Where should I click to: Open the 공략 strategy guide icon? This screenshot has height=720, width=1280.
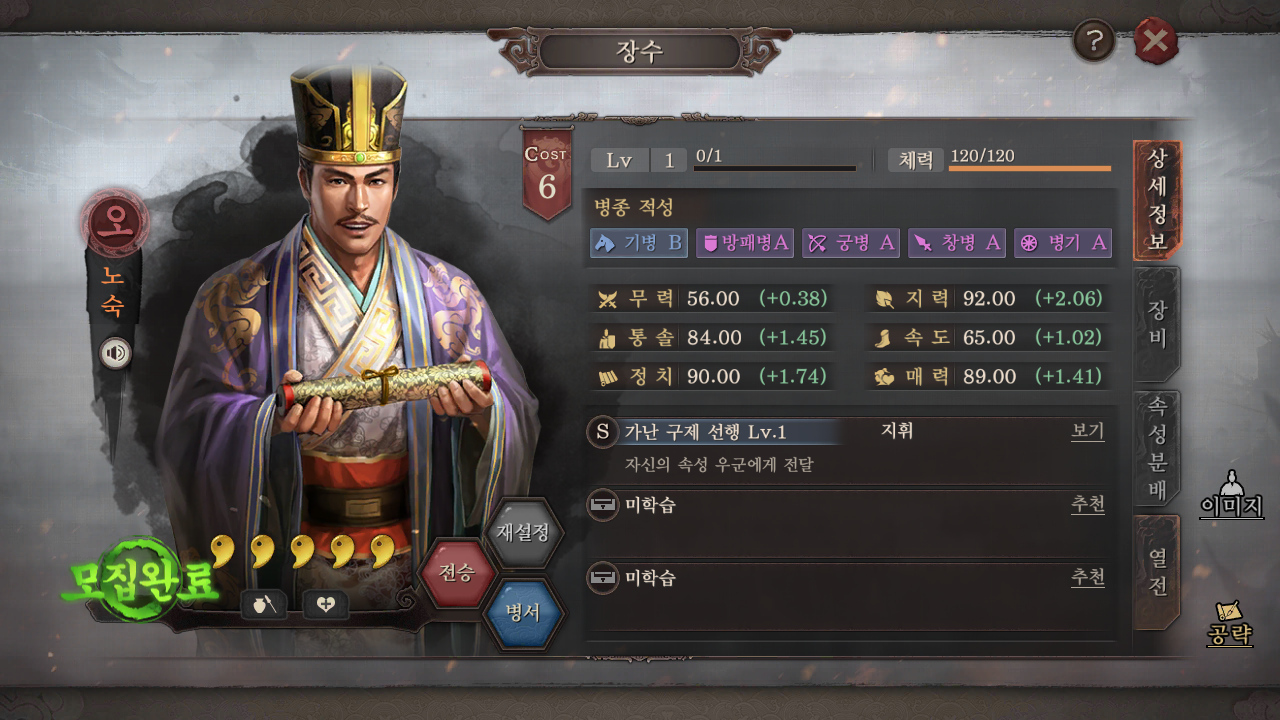[x=1230, y=624]
